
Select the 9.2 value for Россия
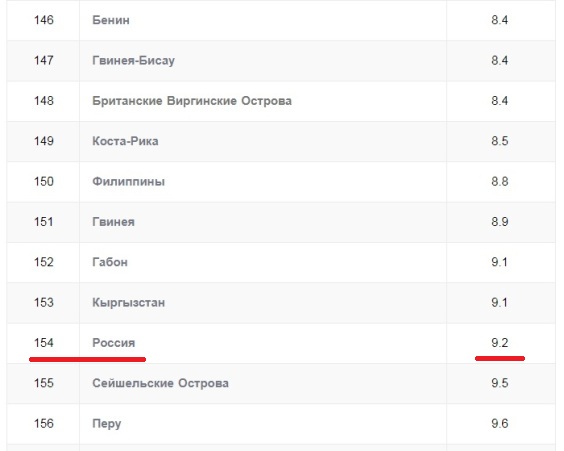pyautogui.click(x=500, y=343)
